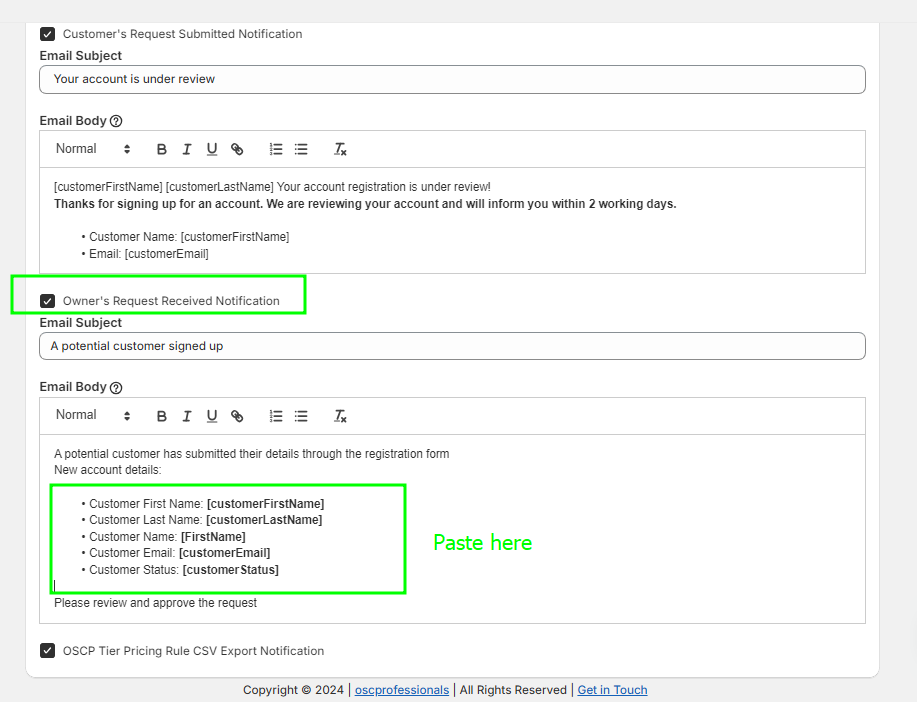Apply bold formatting in the first Email Body toolbar

[161, 149]
